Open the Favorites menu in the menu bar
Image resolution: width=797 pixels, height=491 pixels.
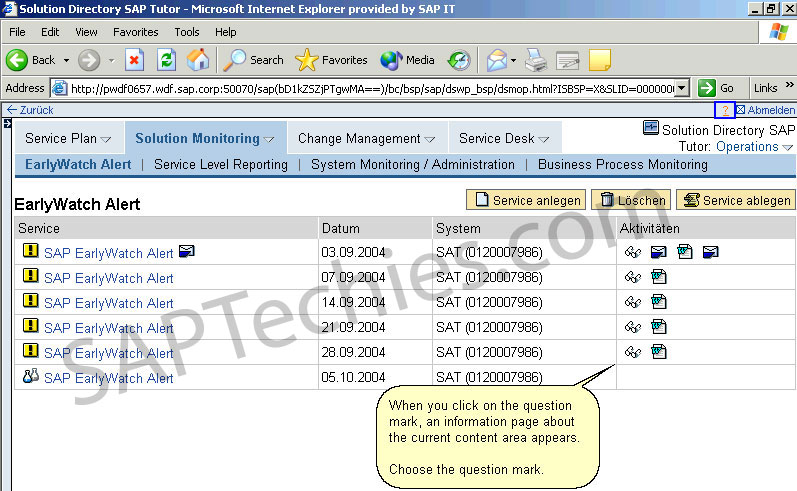coord(136,32)
